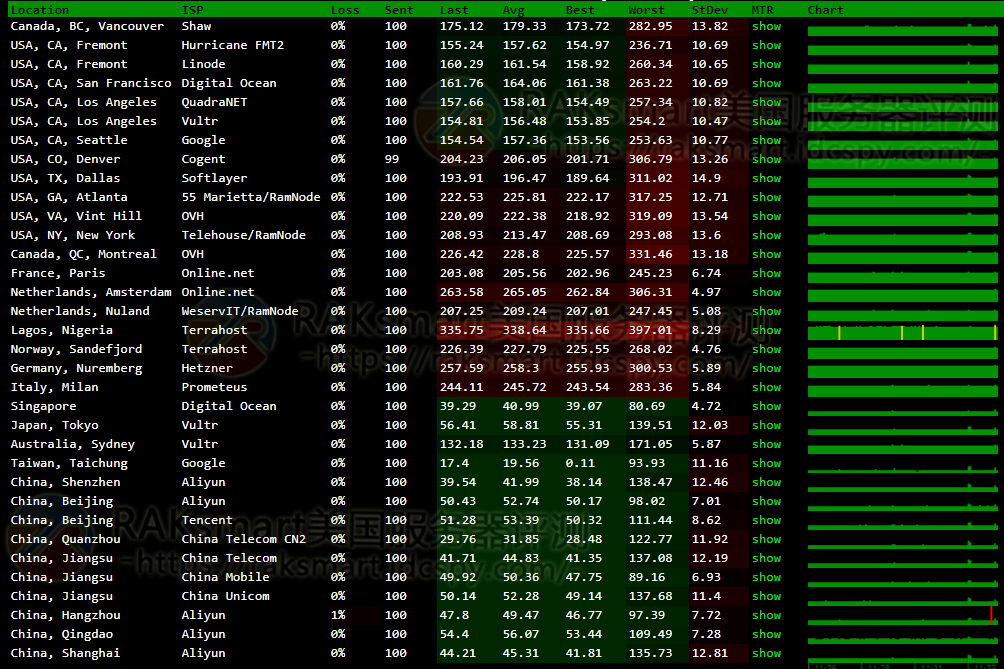Open show link for Italy Milan Prometeus

766,387
